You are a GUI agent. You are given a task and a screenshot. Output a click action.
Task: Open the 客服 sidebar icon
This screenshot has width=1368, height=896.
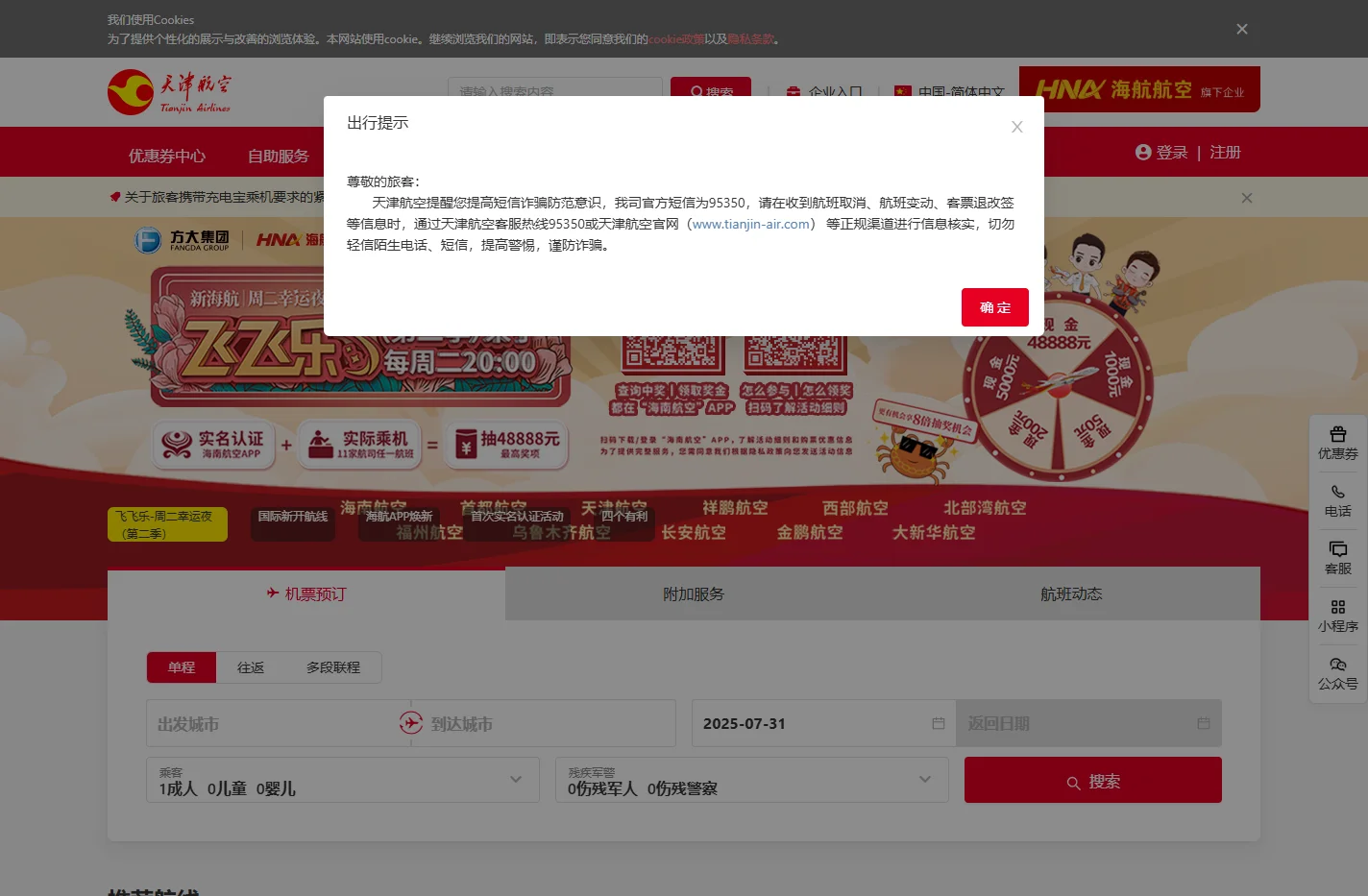pyautogui.click(x=1338, y=559)
